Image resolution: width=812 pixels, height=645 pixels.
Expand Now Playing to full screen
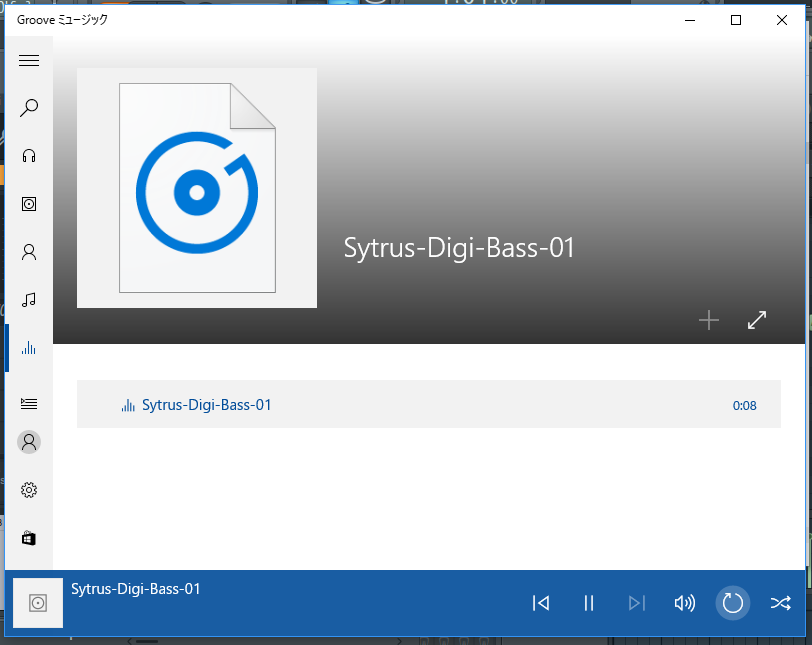coord(757,320)
